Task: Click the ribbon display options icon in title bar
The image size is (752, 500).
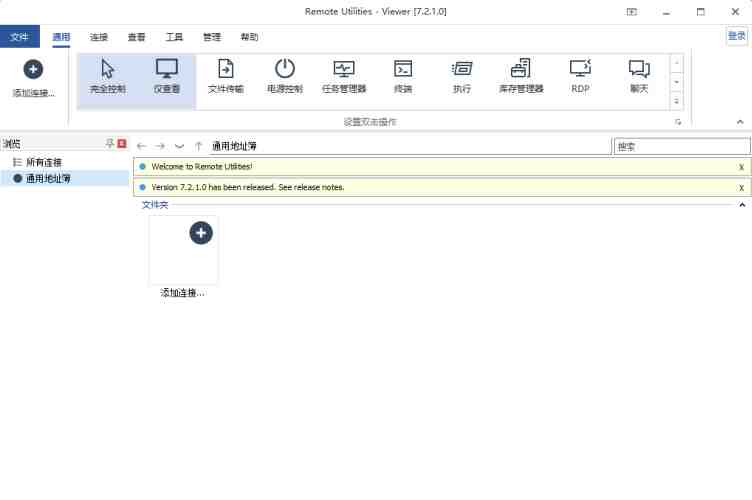Action: point(632,12)
